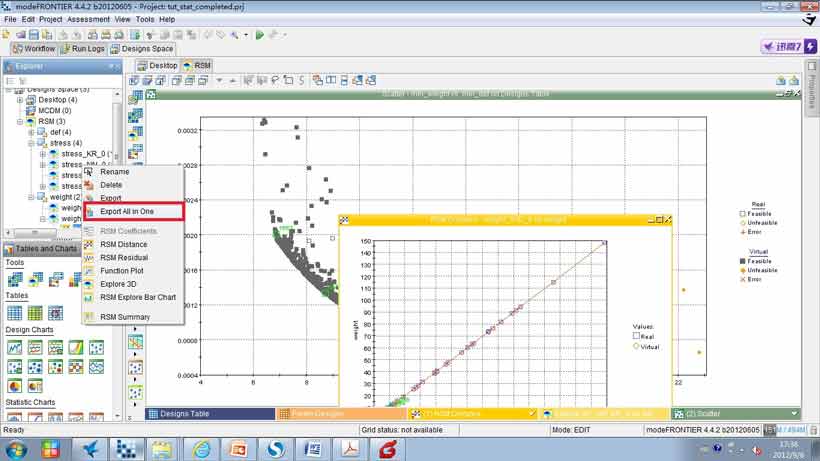
Task: Toggle Virtual Error in scatter legend
Action: tap(743, 279)
